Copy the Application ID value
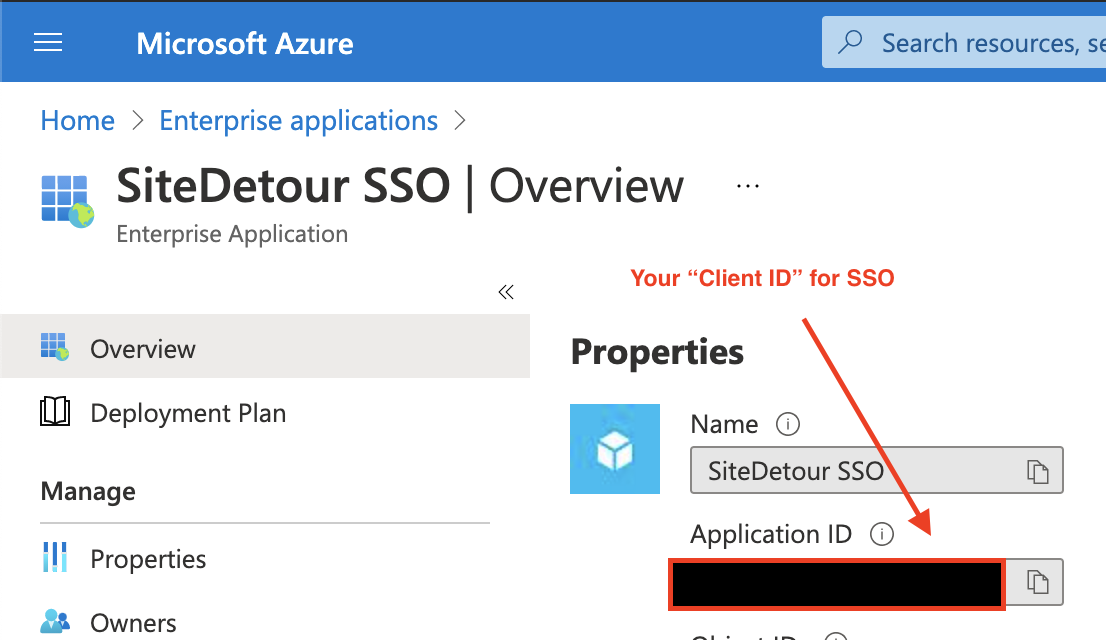This screenshot has height=640, width=1106. [x=1037, y=582]
